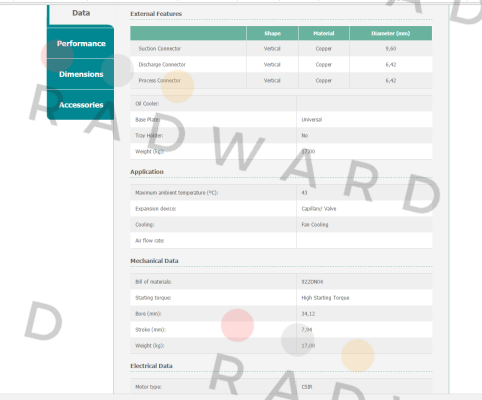Click the External Features section heading

tap(156, 14)
